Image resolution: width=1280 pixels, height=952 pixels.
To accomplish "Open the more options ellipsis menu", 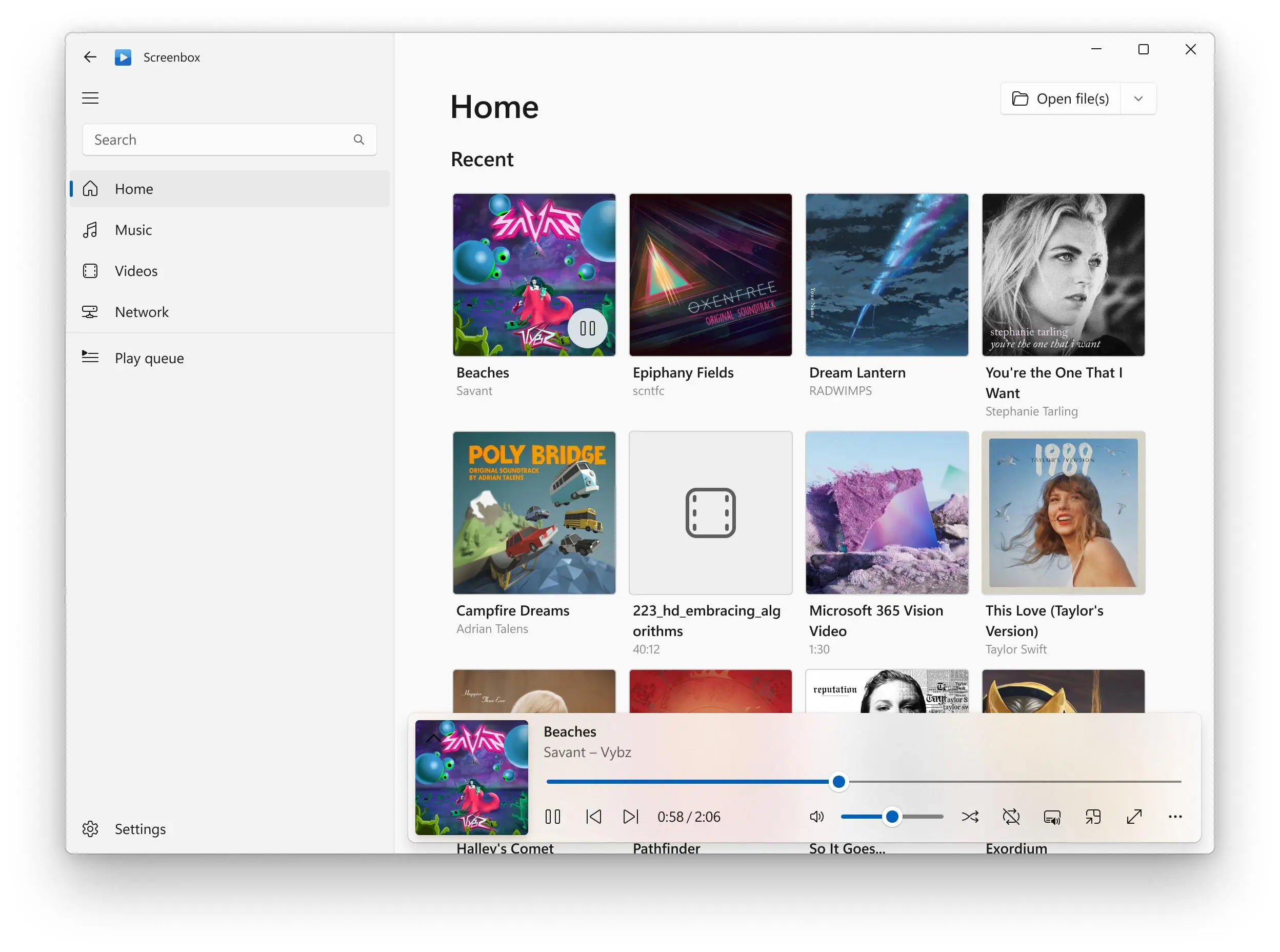I will (x=1175, y=817).
